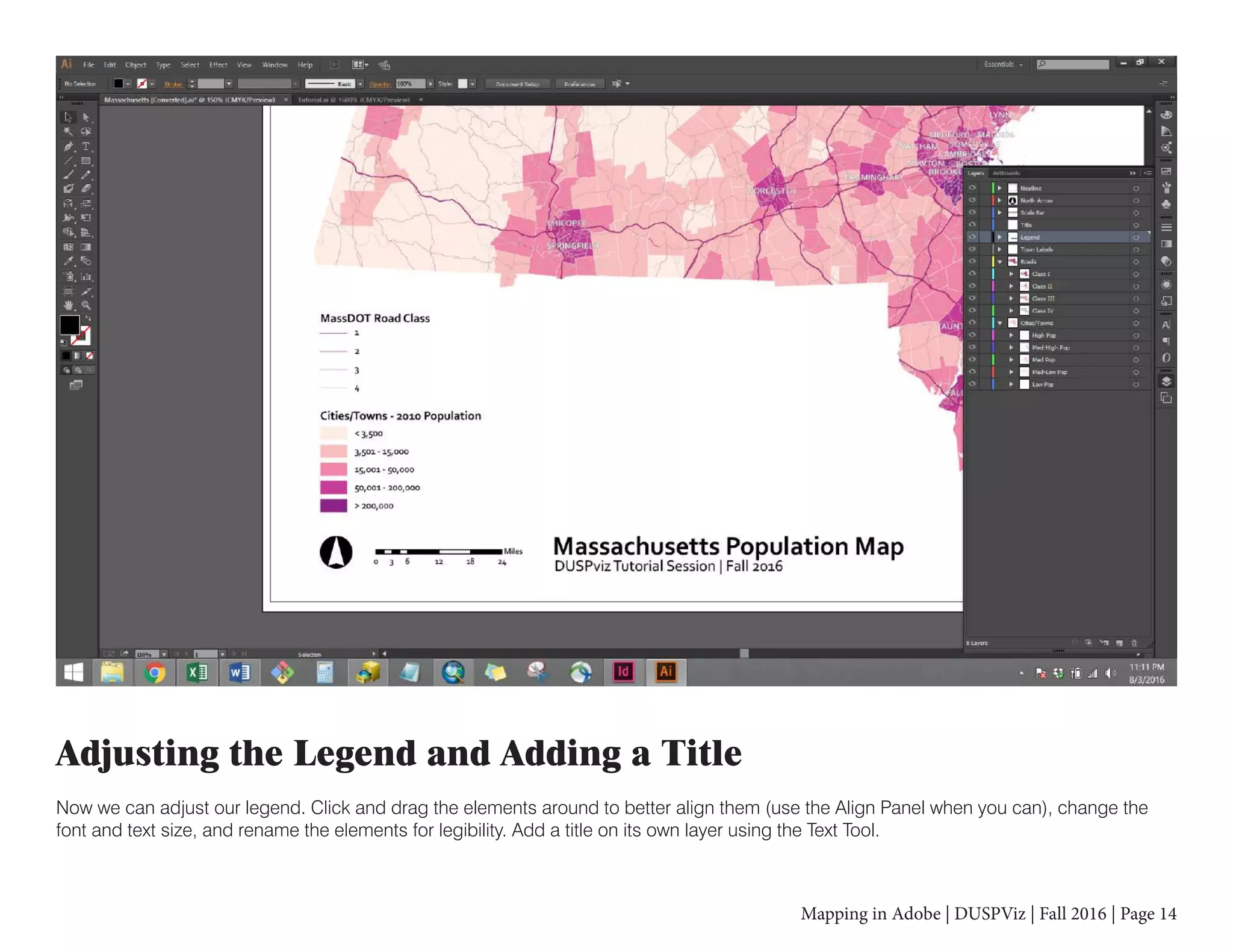Viewport: 1233px width, 952px height.
Task: Collapse the Cities/Towns layer
Action: click(999, 323)
